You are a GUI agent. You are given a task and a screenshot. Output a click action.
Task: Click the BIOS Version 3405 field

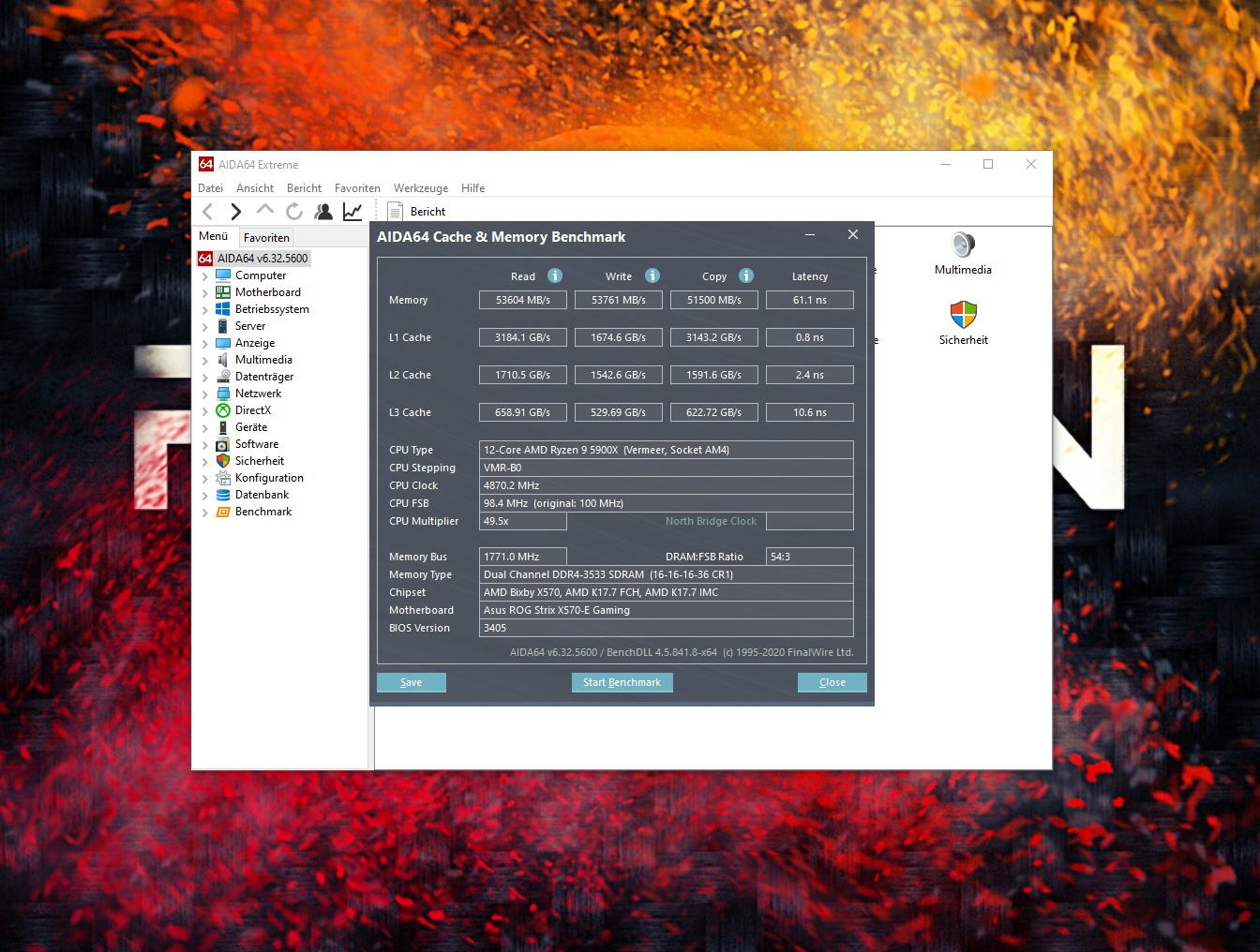point(667,628)
